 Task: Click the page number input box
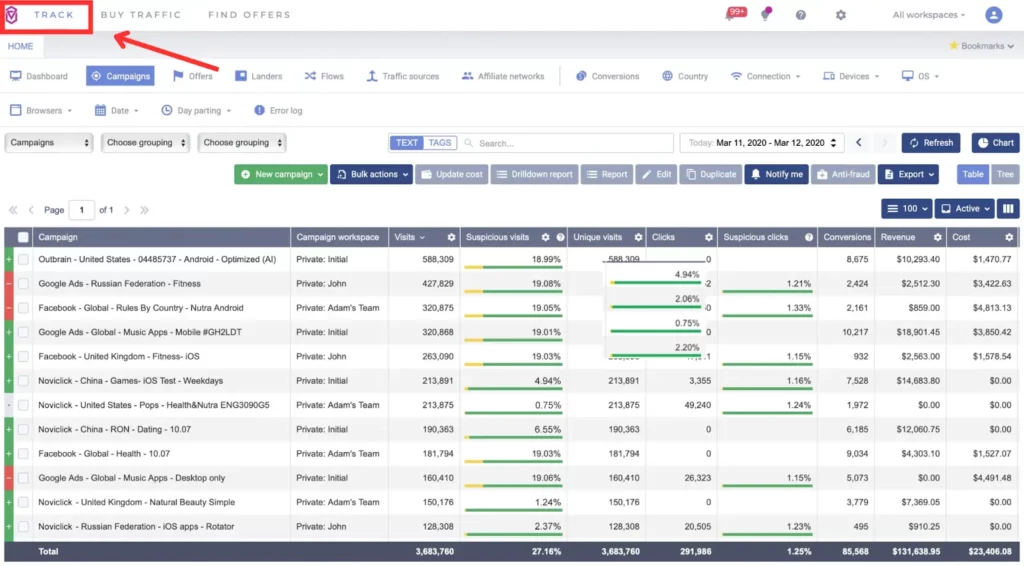click(82, 210)
